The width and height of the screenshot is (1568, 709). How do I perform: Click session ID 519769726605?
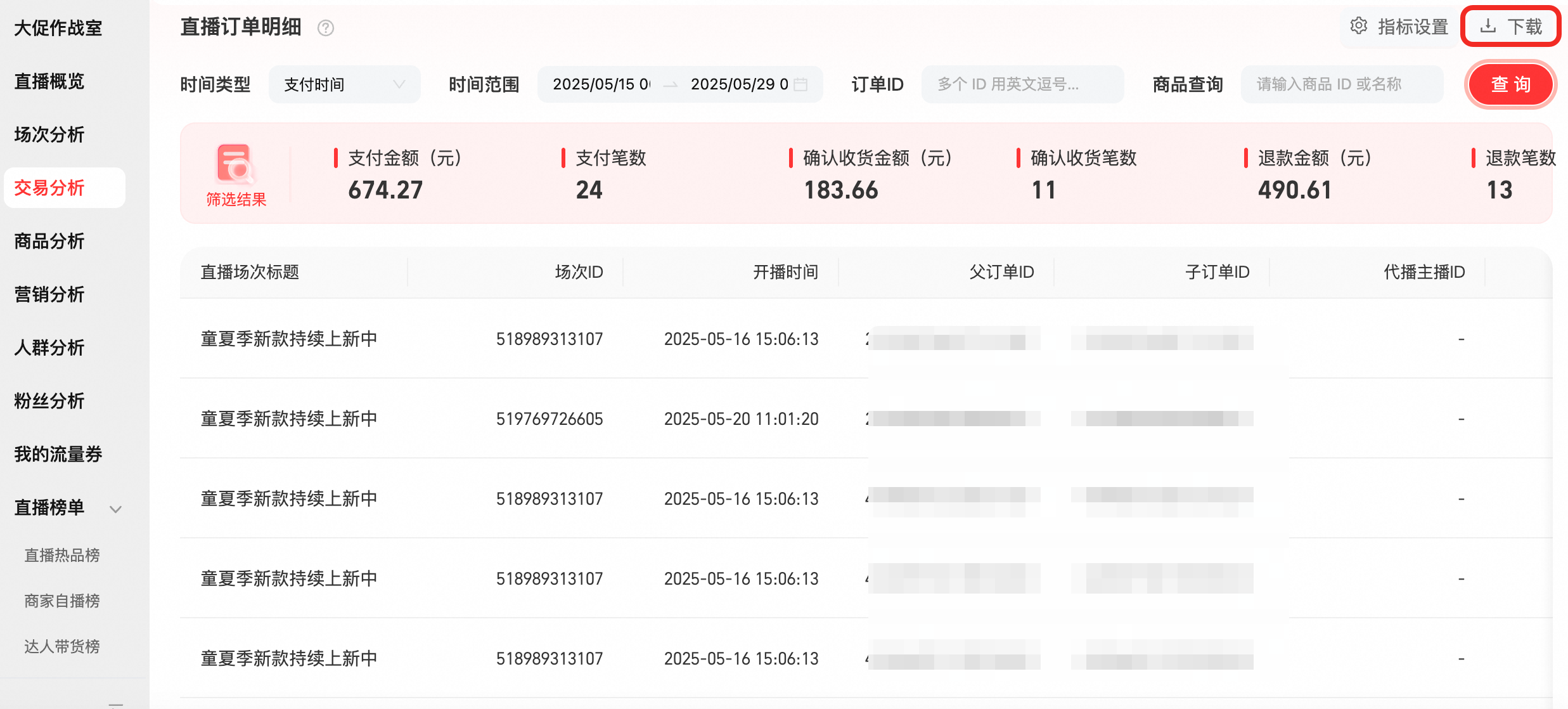(549, 419)
